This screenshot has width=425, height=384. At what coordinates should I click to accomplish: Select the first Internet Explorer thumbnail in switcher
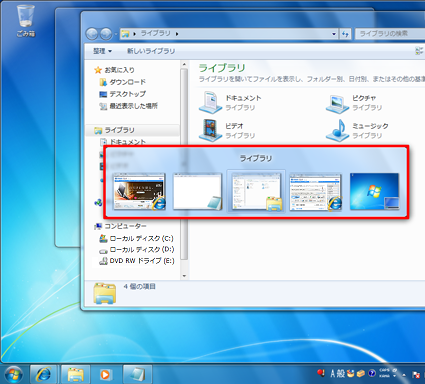[139, 192]
